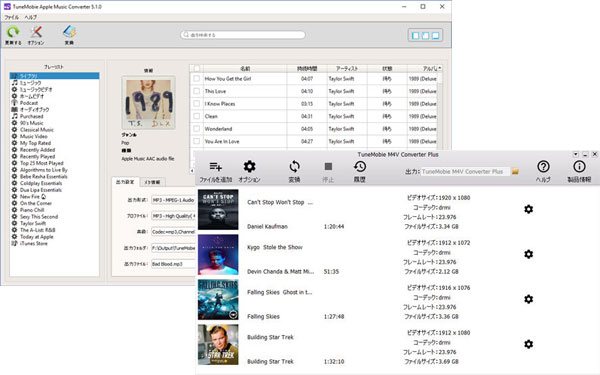Image resolution: width=600 pixels, height=375 pixels.
Task: Select the Taylor Swift playlist
Action: click(33, 223)
